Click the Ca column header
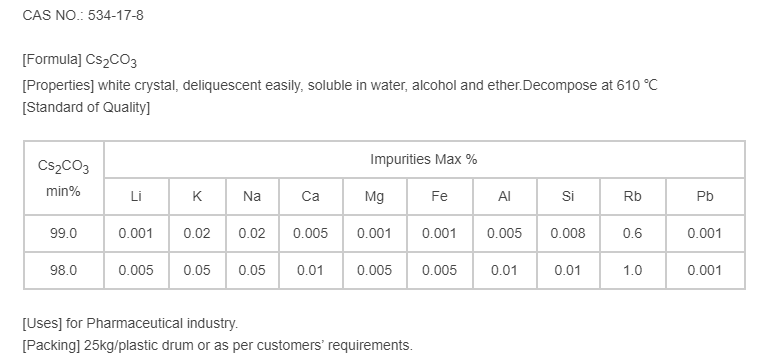Image resolution: width=758 pixels, height=364 pixels. pyautogui.click(x=310, y=196)
